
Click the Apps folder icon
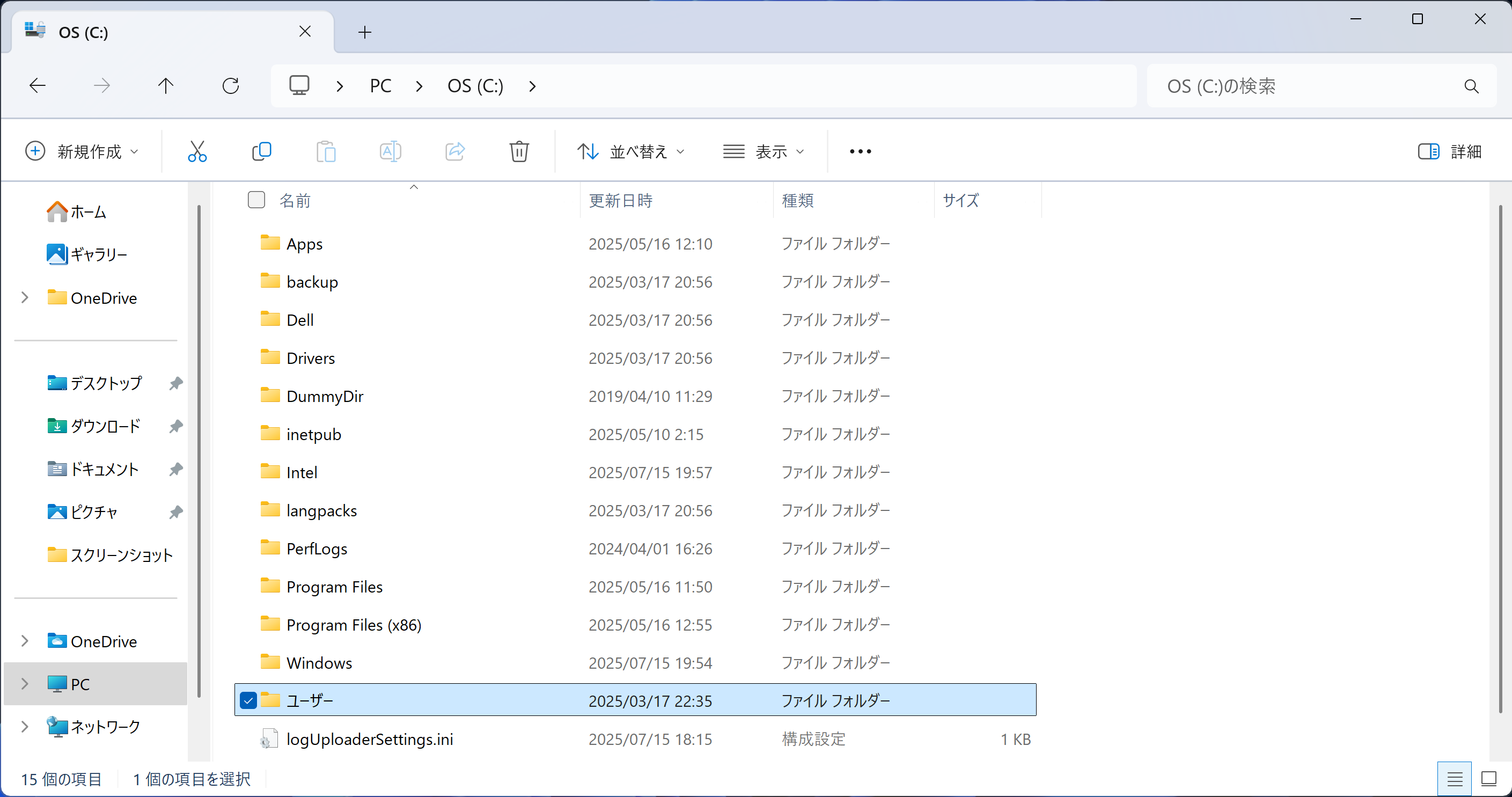[270, 243]
